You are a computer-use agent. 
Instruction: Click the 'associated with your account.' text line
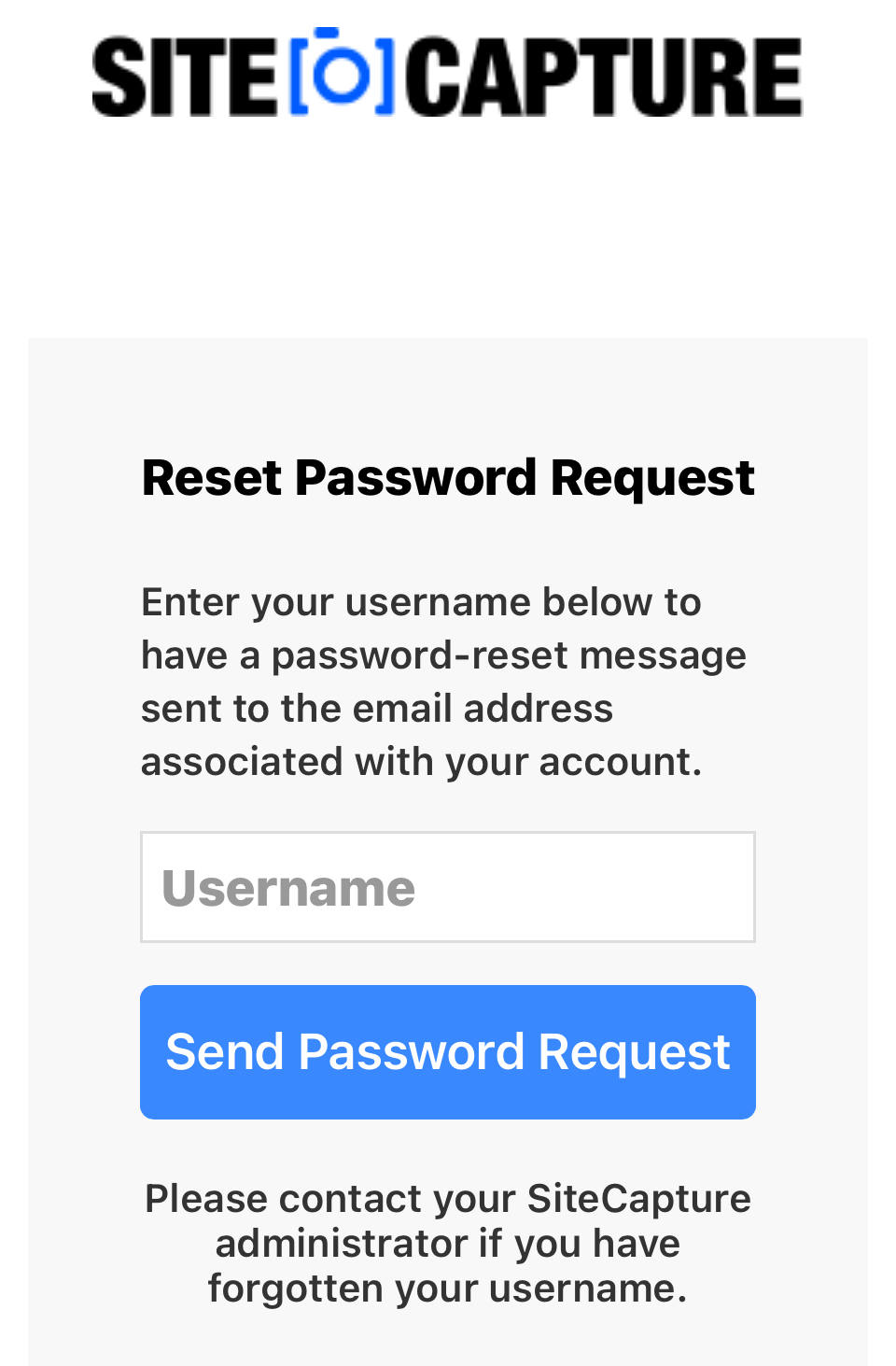(x=421, y=762)
